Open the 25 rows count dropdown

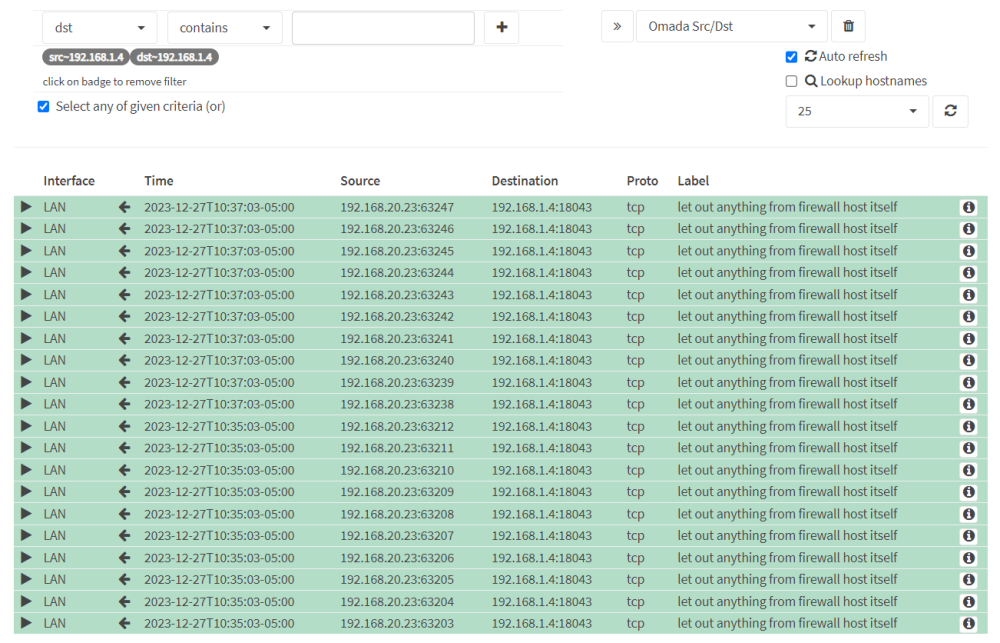(857, 111)
